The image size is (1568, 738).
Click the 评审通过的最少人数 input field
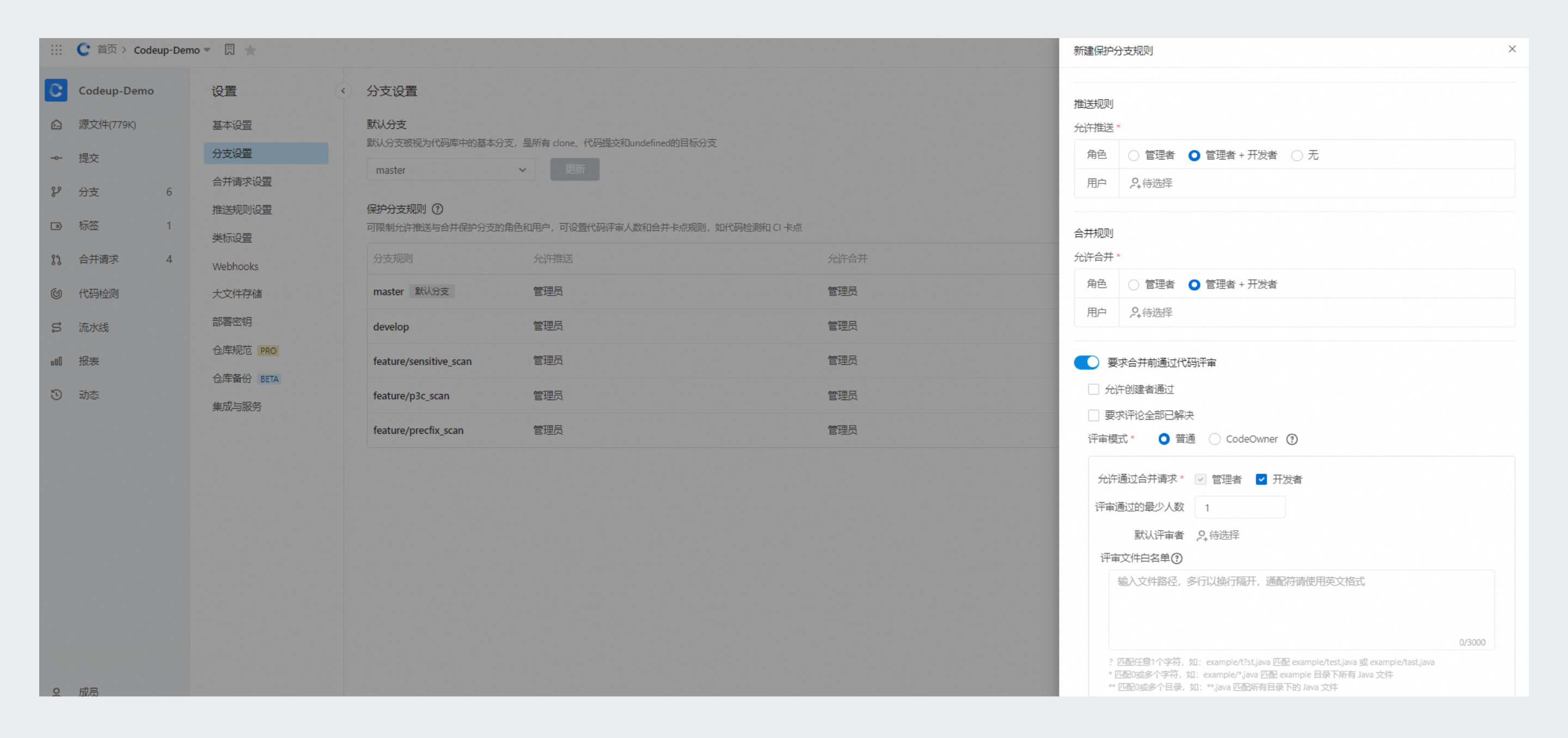coord(1239,507)
